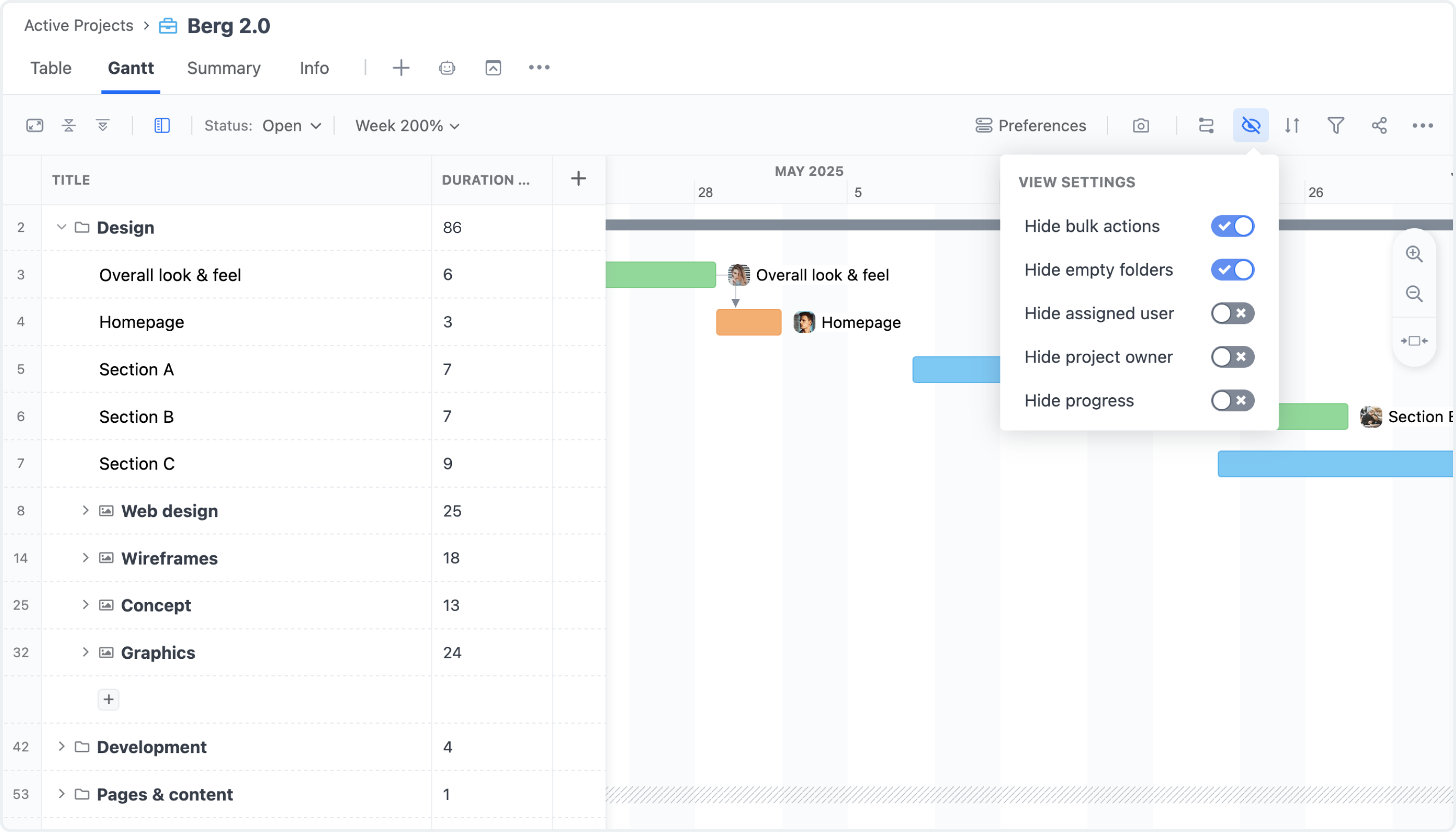The height and width of the screenshot is (832, 1456).
Task: Expand the Web design folder
Action: (85, 511)
